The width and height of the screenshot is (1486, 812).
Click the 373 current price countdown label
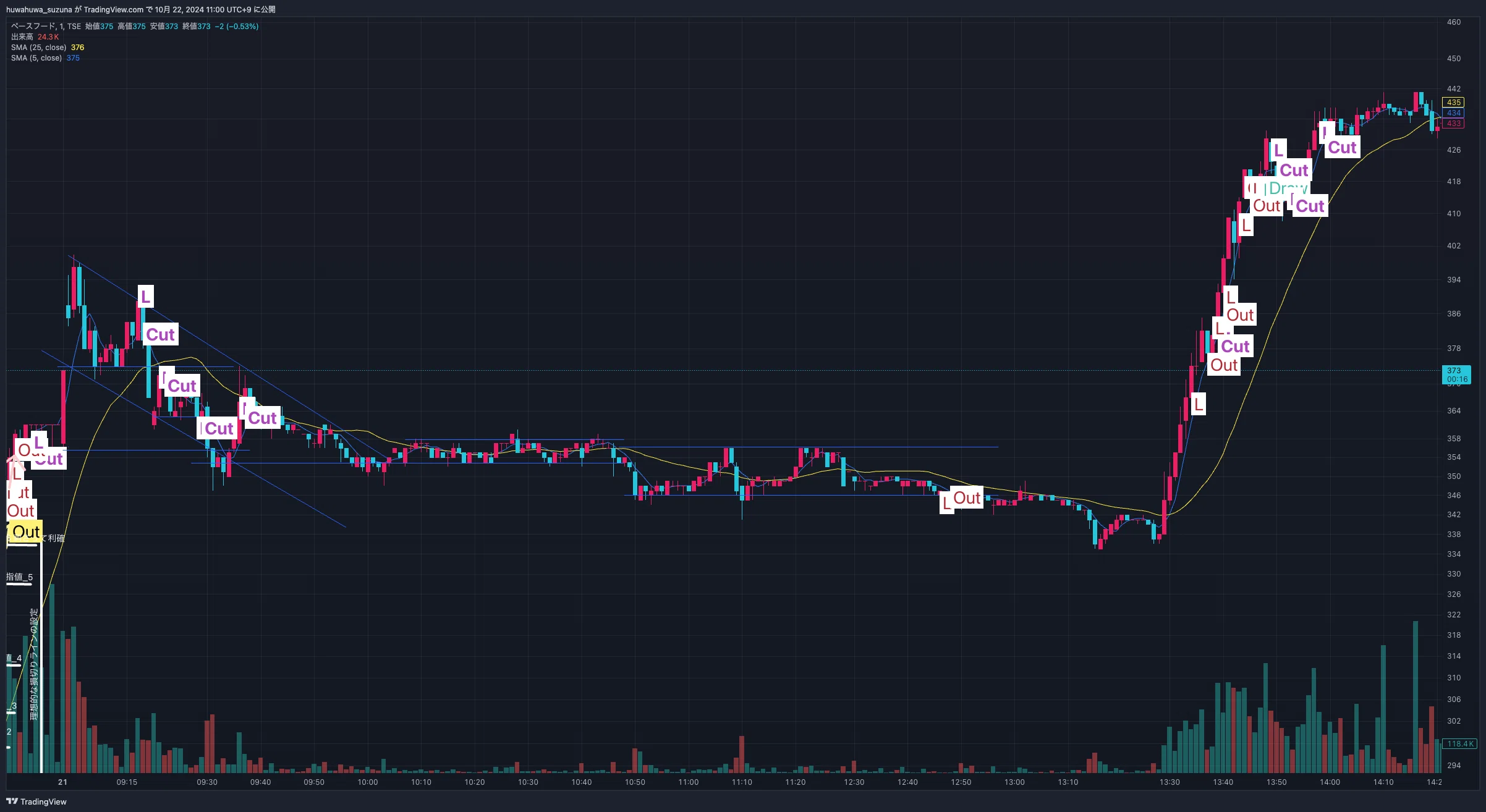pyautogui.click(x=1456, y=374)
